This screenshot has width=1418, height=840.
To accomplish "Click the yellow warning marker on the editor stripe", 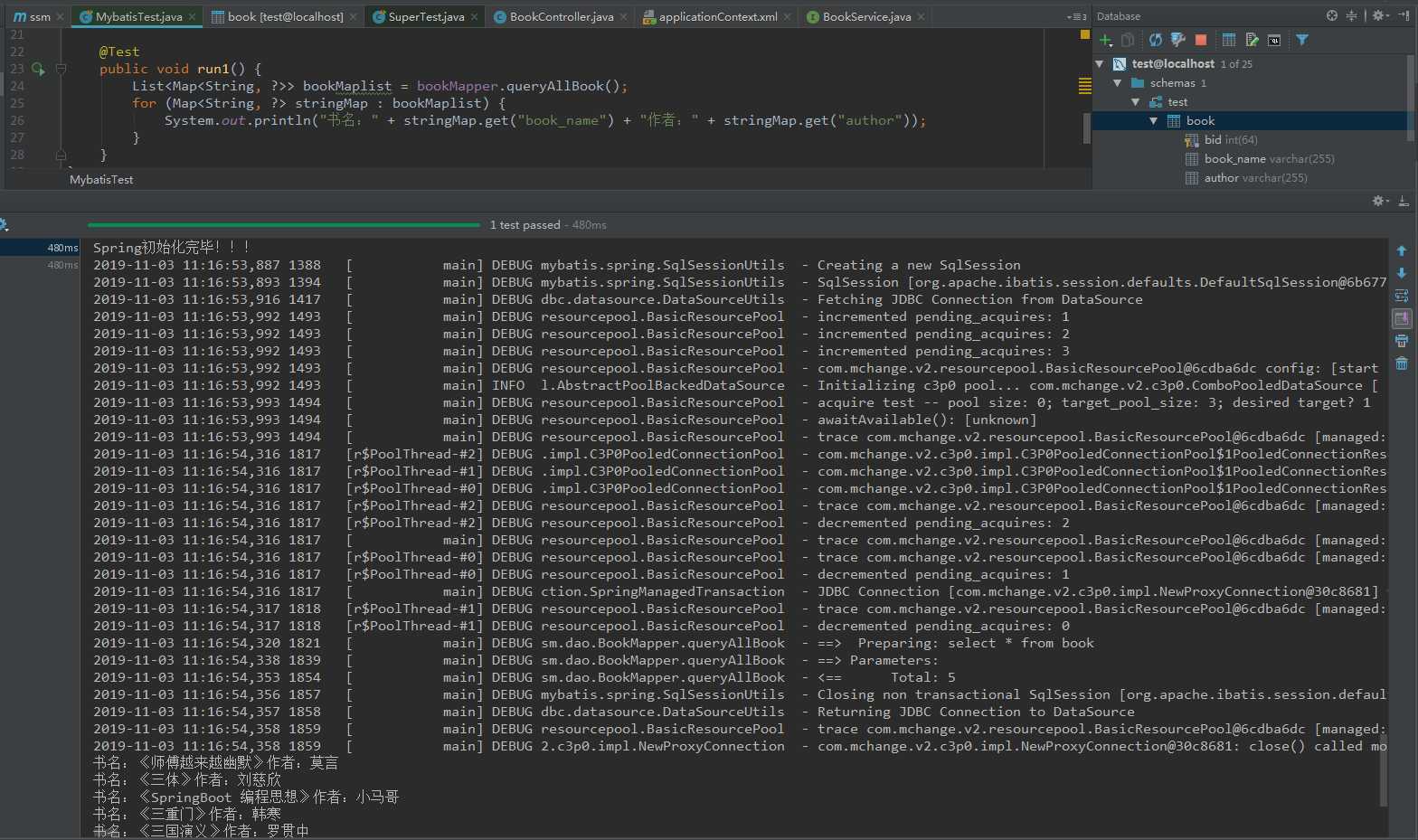I will [1084, 86].
